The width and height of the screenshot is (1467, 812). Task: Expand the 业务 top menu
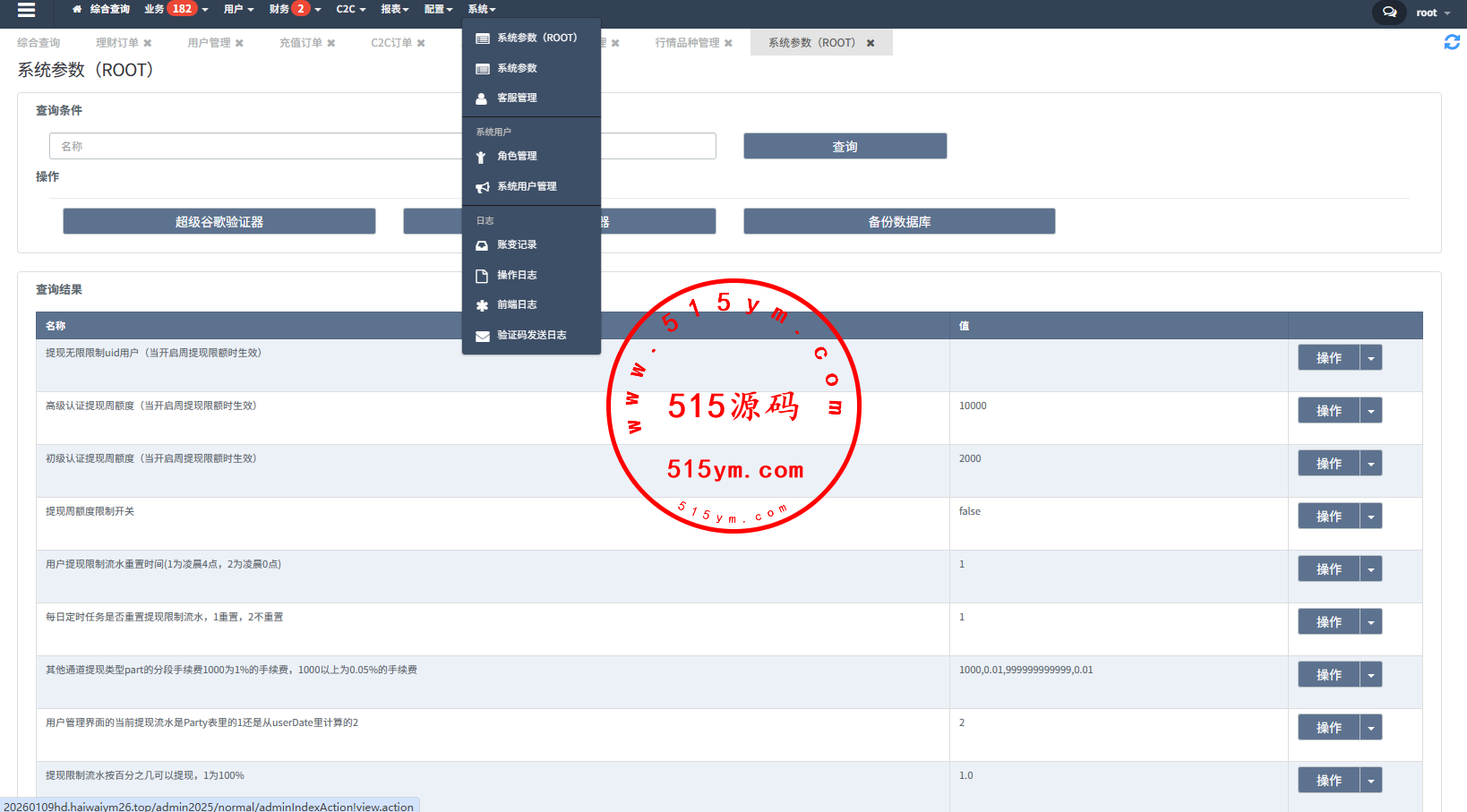pyautogui.click(x=176, y=10)
